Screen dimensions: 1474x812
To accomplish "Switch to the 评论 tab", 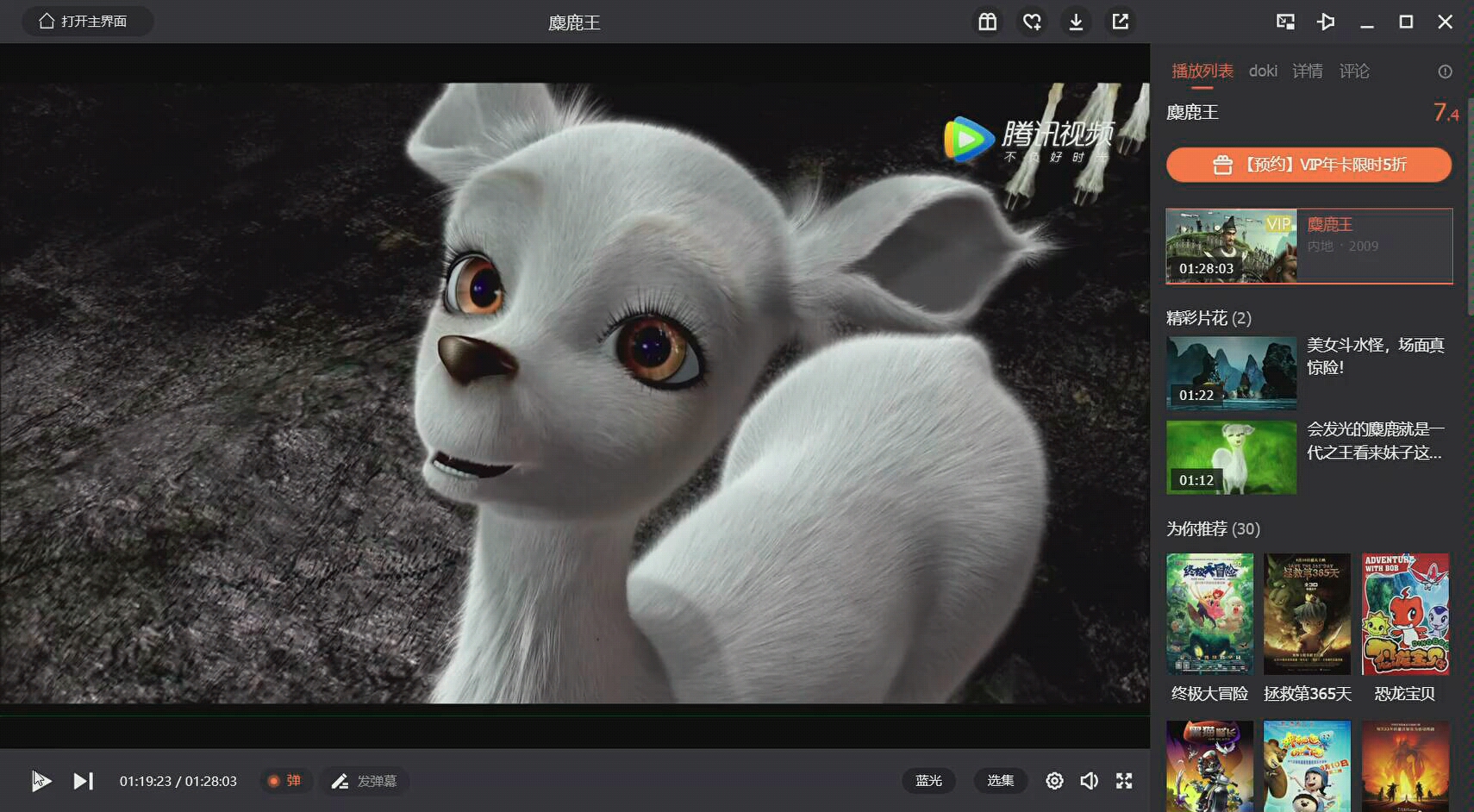I will coord(1354,71).
